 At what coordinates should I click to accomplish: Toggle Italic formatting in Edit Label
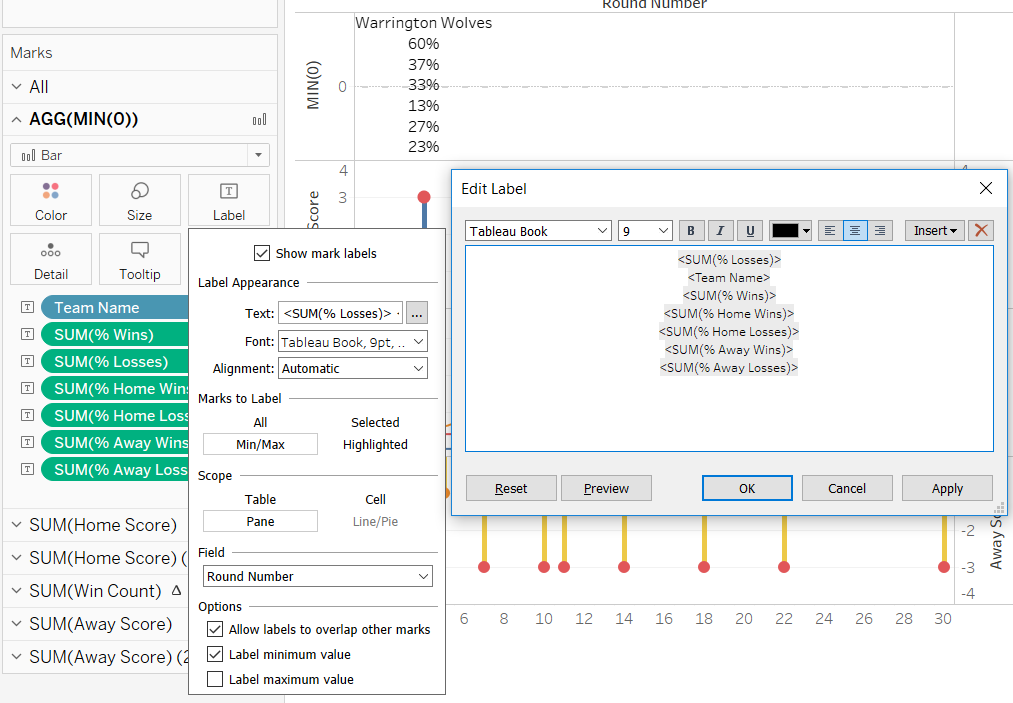720,231
